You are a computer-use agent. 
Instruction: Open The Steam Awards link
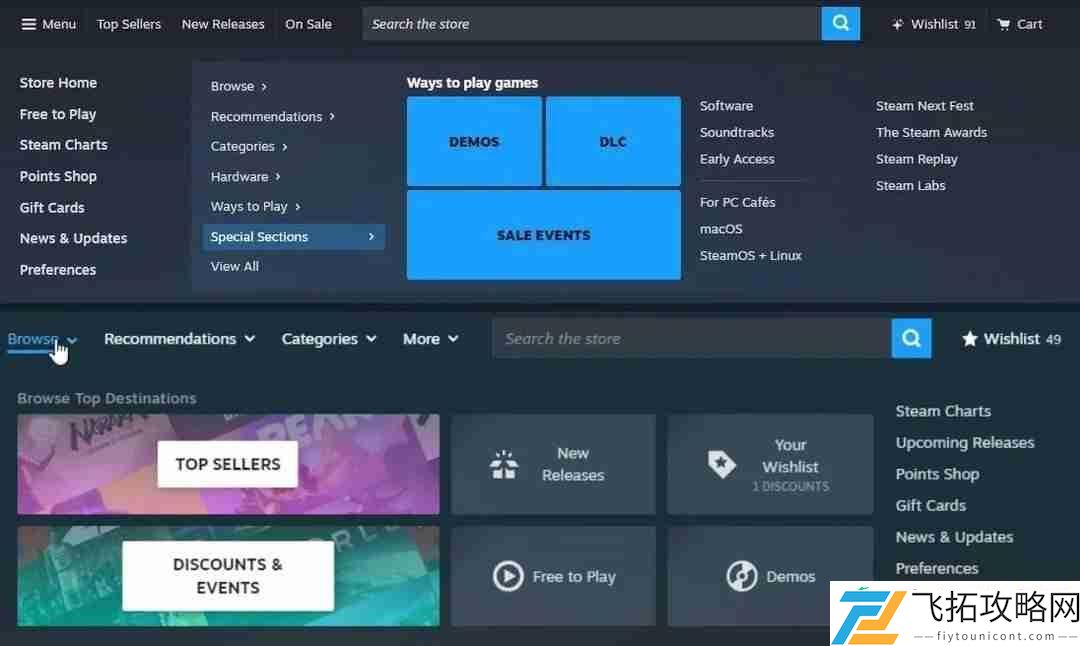(931, 132)
